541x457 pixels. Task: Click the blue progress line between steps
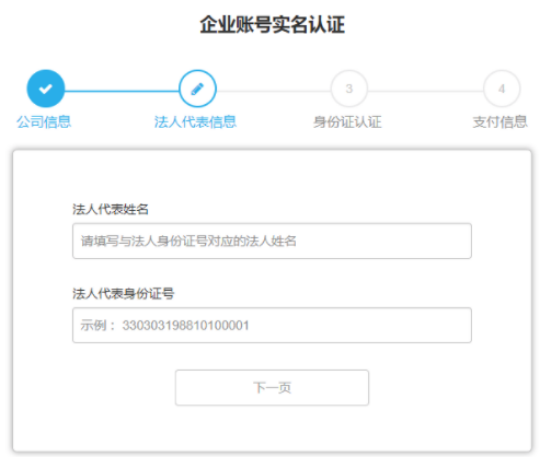pyautogui.click(x=121, y=91)
